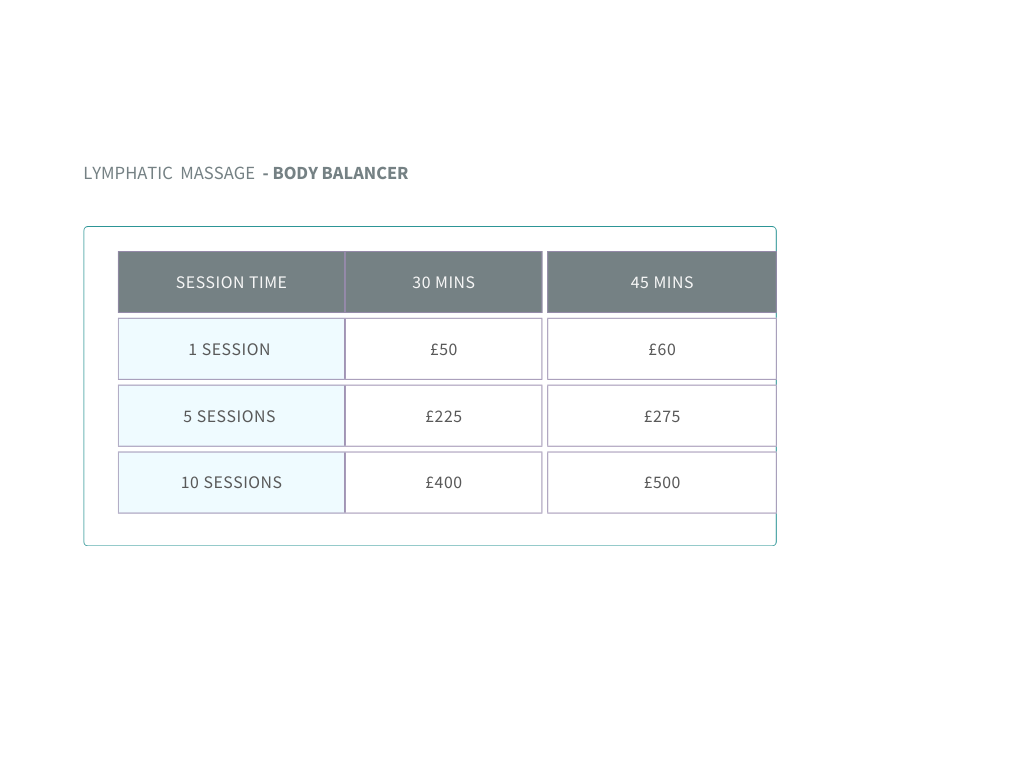This screenshot has height=768, width=1024.
Task: Click the £500 price cell
Action: click(661, 482)
